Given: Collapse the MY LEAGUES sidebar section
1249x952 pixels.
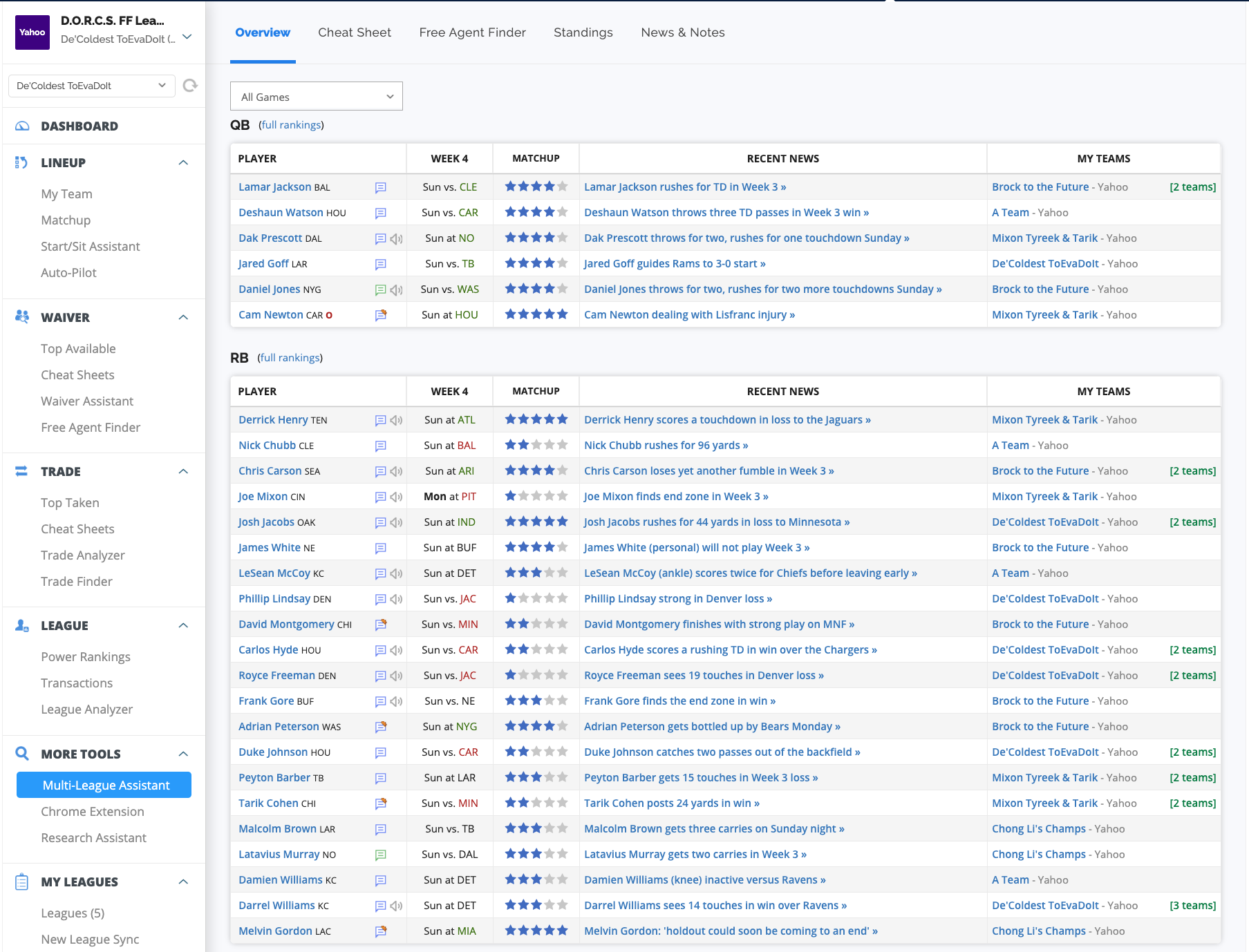Looking at the screenshot, I should [x=183, y=882].
